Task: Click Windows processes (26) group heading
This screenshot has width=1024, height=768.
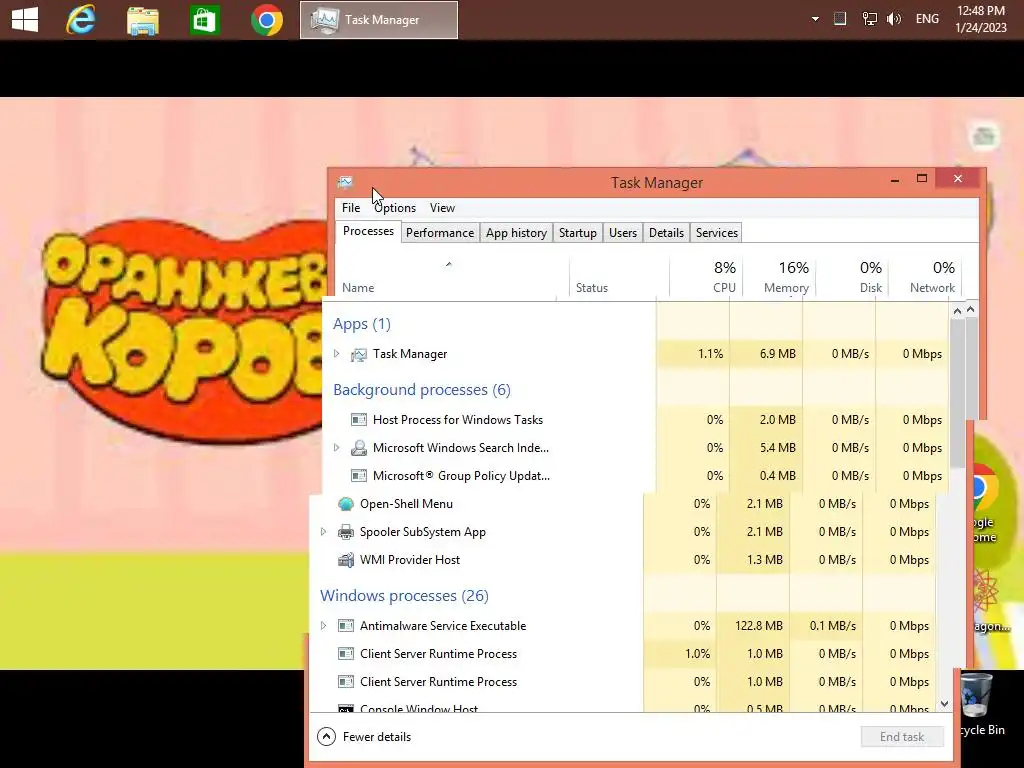Action: pyautogui.click(x=404, y=596)
